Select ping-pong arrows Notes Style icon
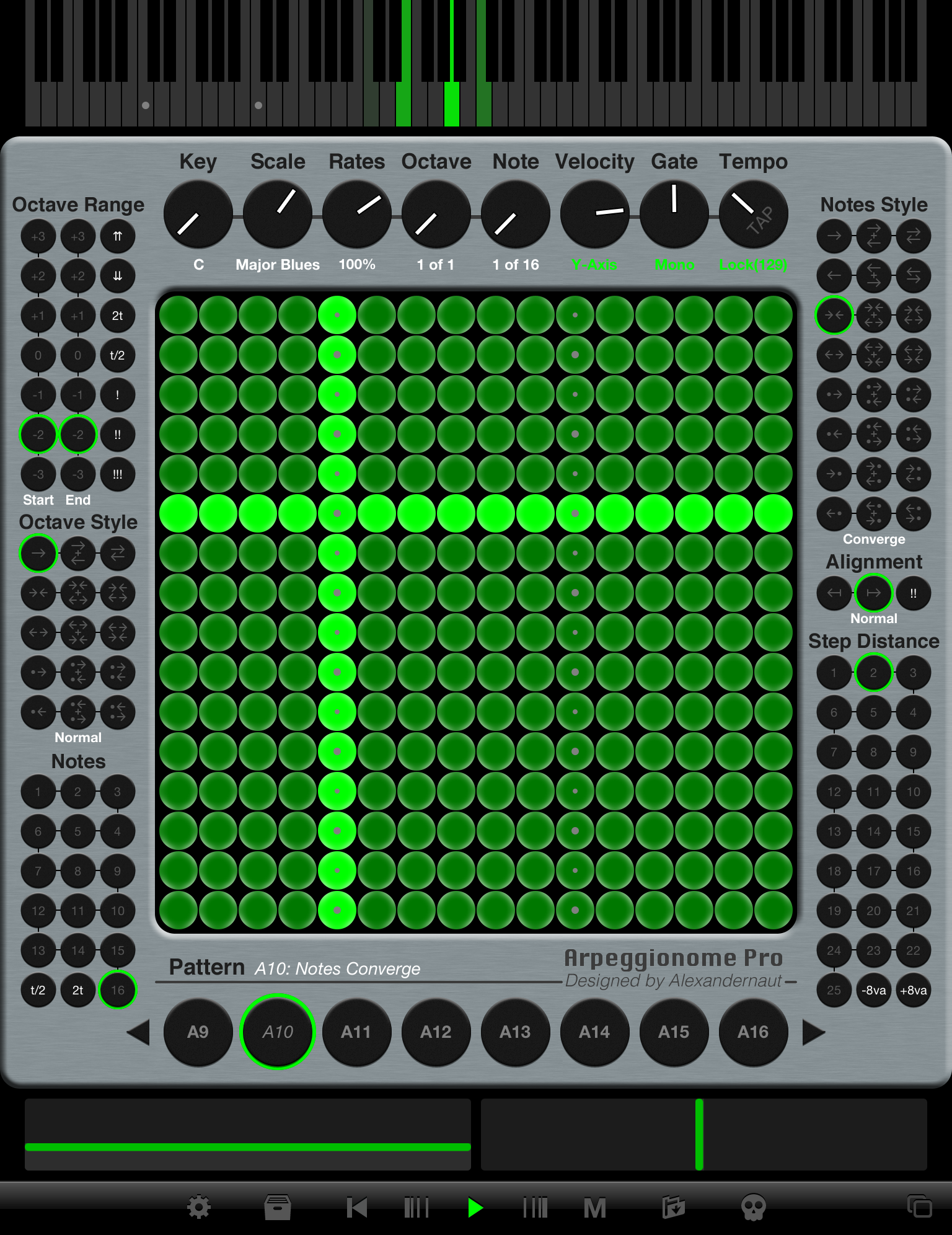Image resolution: width=952 pixels, height=1235 pixels. pos(914,236)
